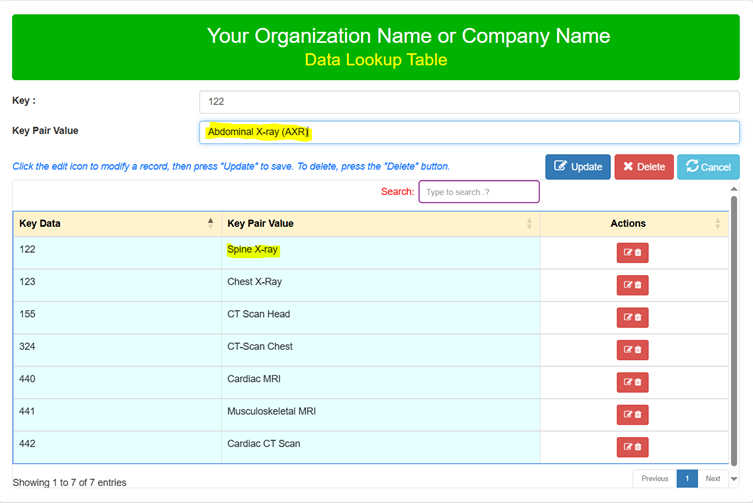The width and height of the screenshot is (753, 503).
Task: Go to the Previous page
Action: pyautogui.click(x=654, y=478)
